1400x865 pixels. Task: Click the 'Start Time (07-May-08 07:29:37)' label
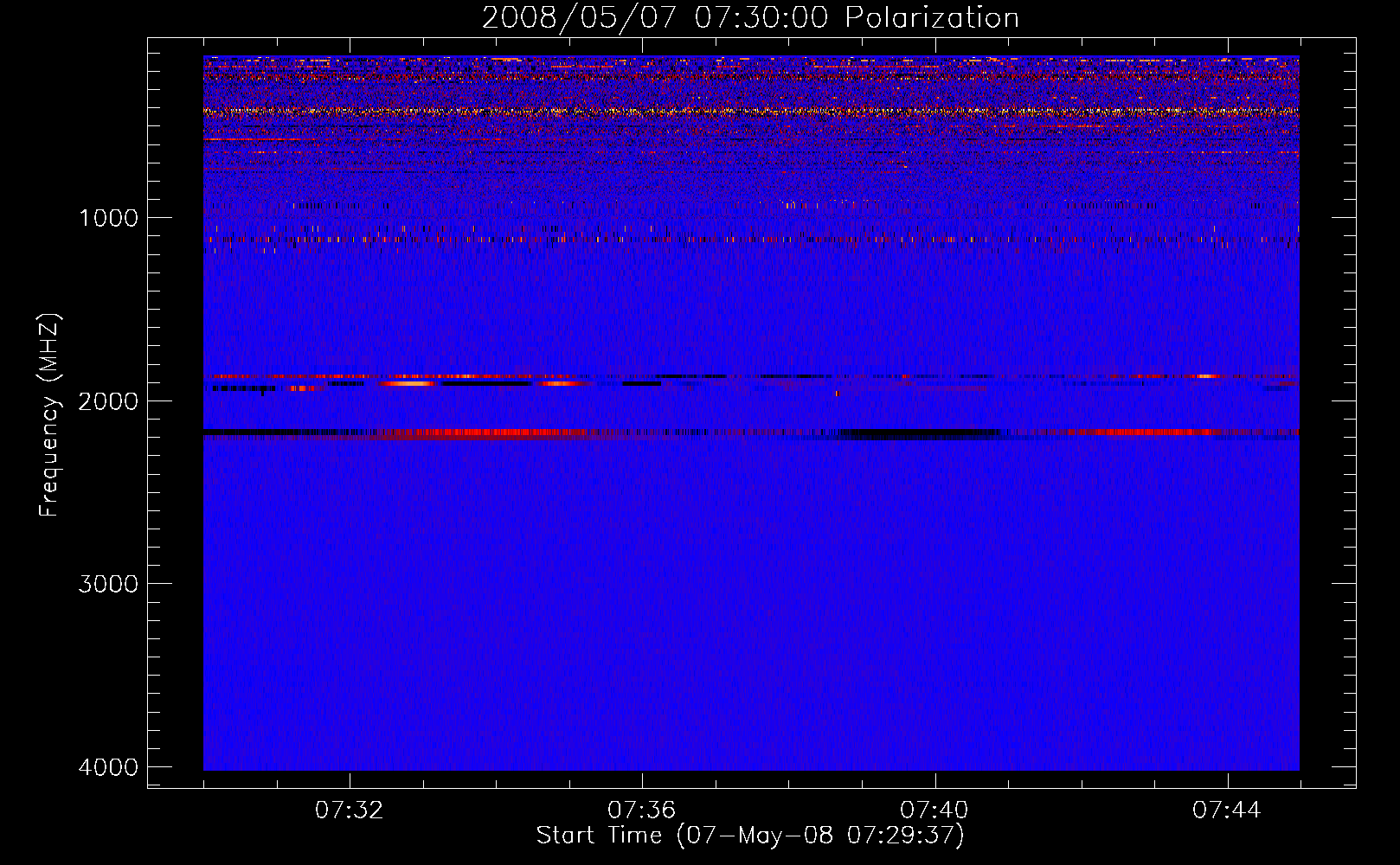click(x=750, y=836)
